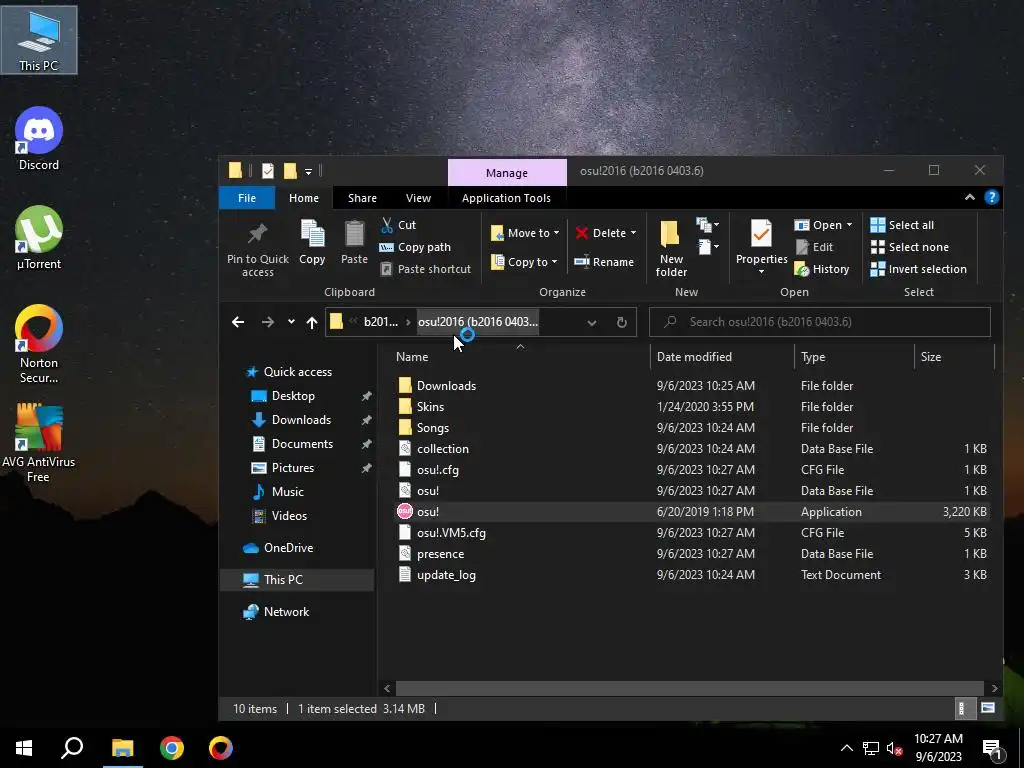Open the Windows Start menu
1024x768 pixels.
(24, 748)
